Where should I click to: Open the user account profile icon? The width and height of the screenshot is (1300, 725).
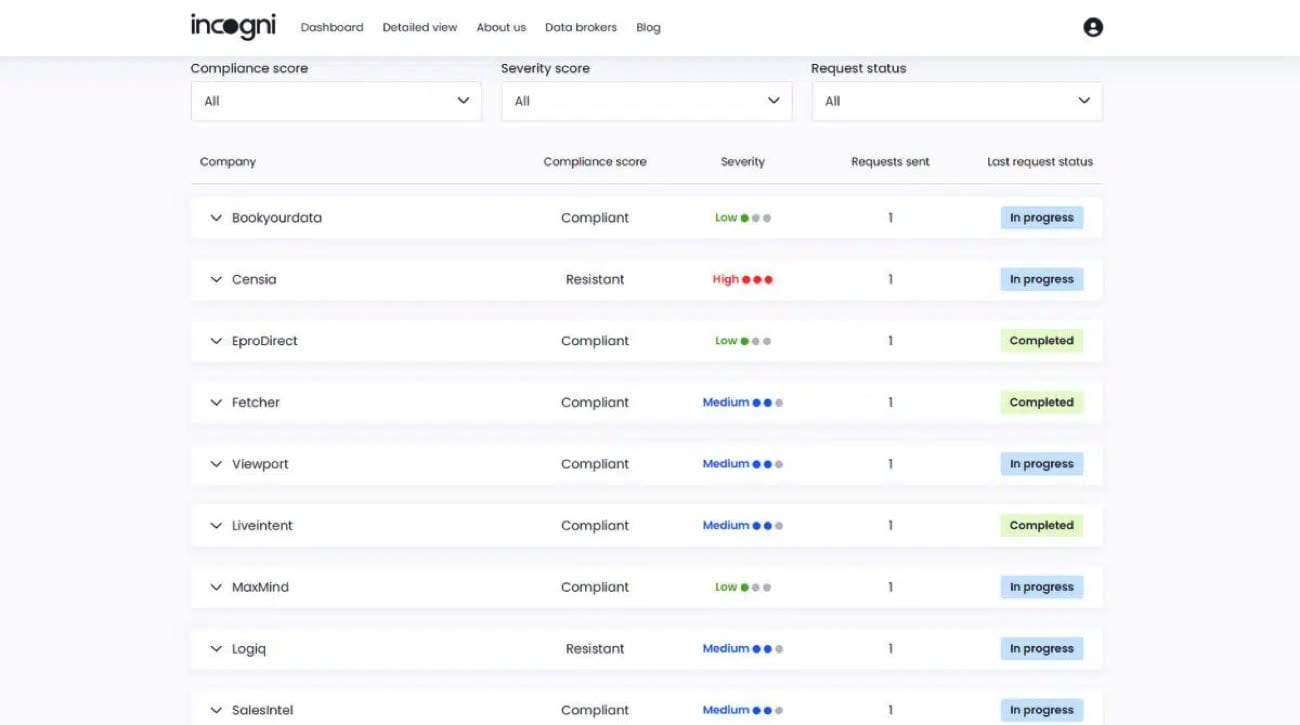[x=1093, y=27]
